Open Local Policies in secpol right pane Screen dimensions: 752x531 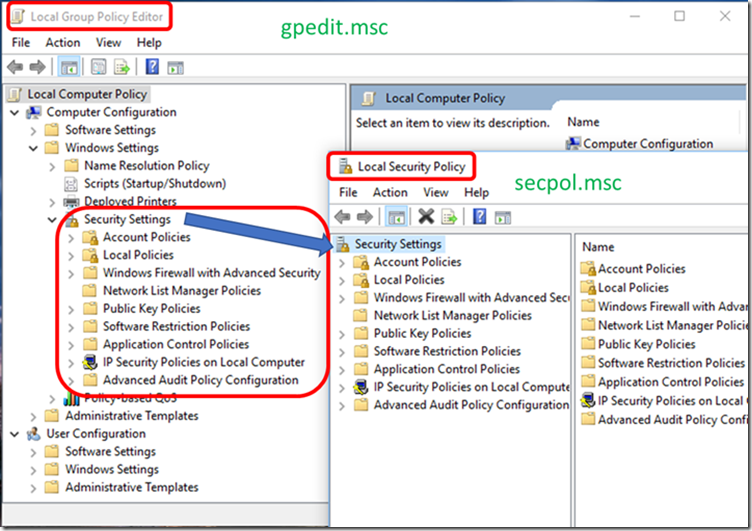click(x=633, y=287)
